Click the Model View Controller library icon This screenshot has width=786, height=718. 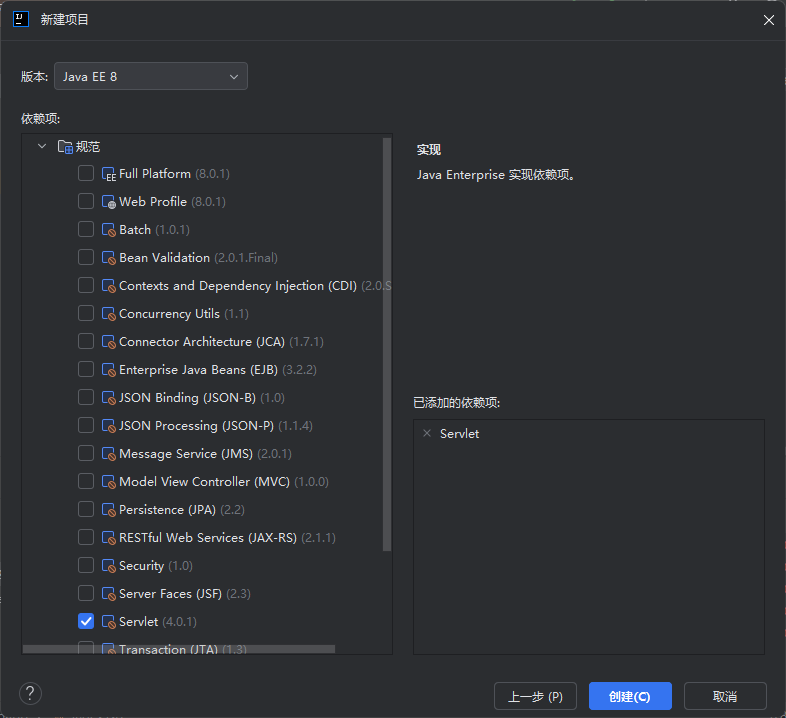(x=109, y=482)
